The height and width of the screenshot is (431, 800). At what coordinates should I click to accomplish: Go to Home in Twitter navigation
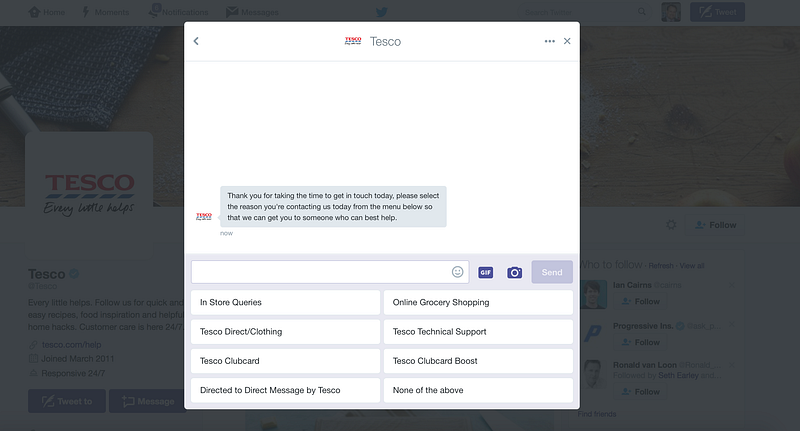(x=46, y=12)
